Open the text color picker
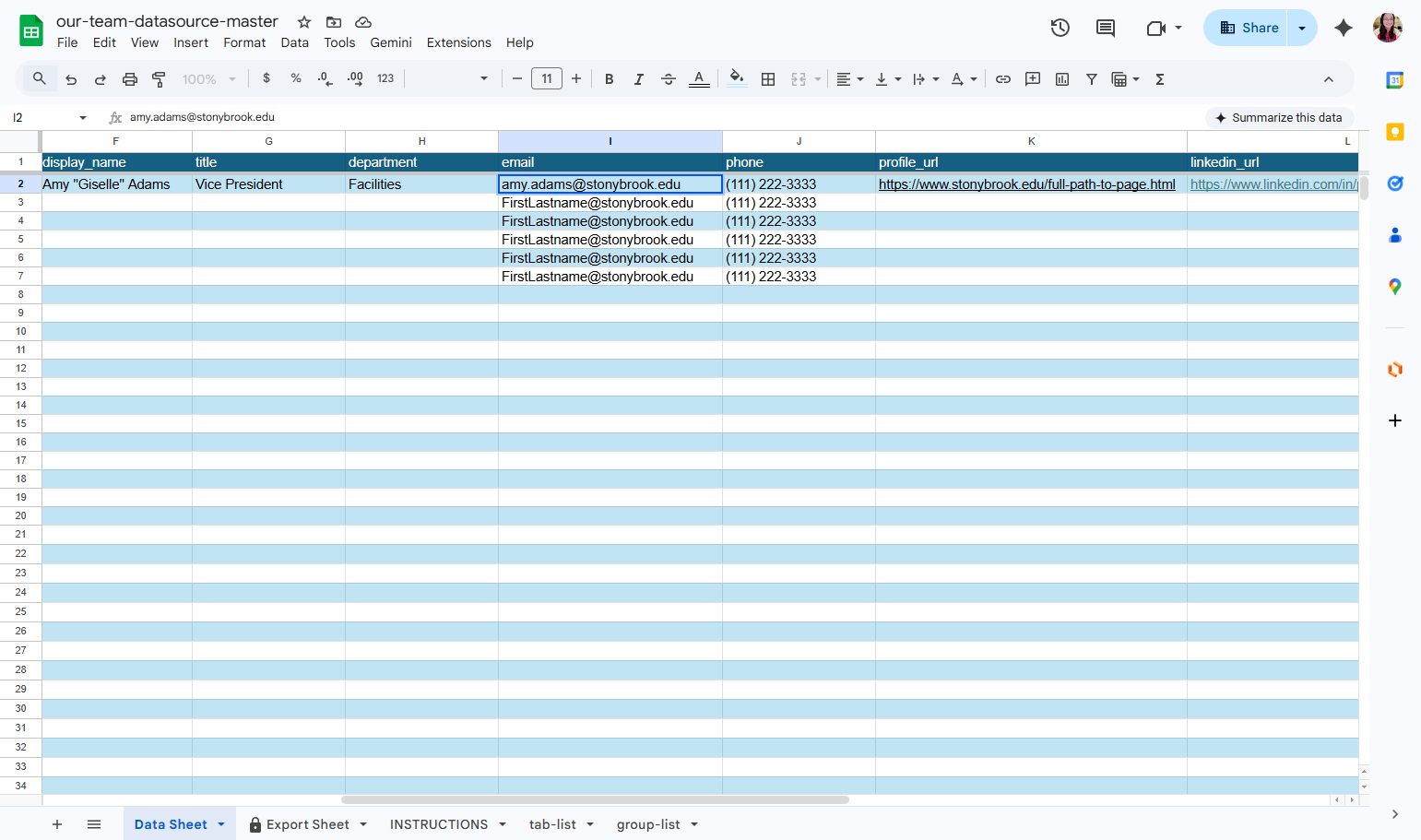Image resolution: width=1421 pixels, height=840 pixels. [699, 79]
